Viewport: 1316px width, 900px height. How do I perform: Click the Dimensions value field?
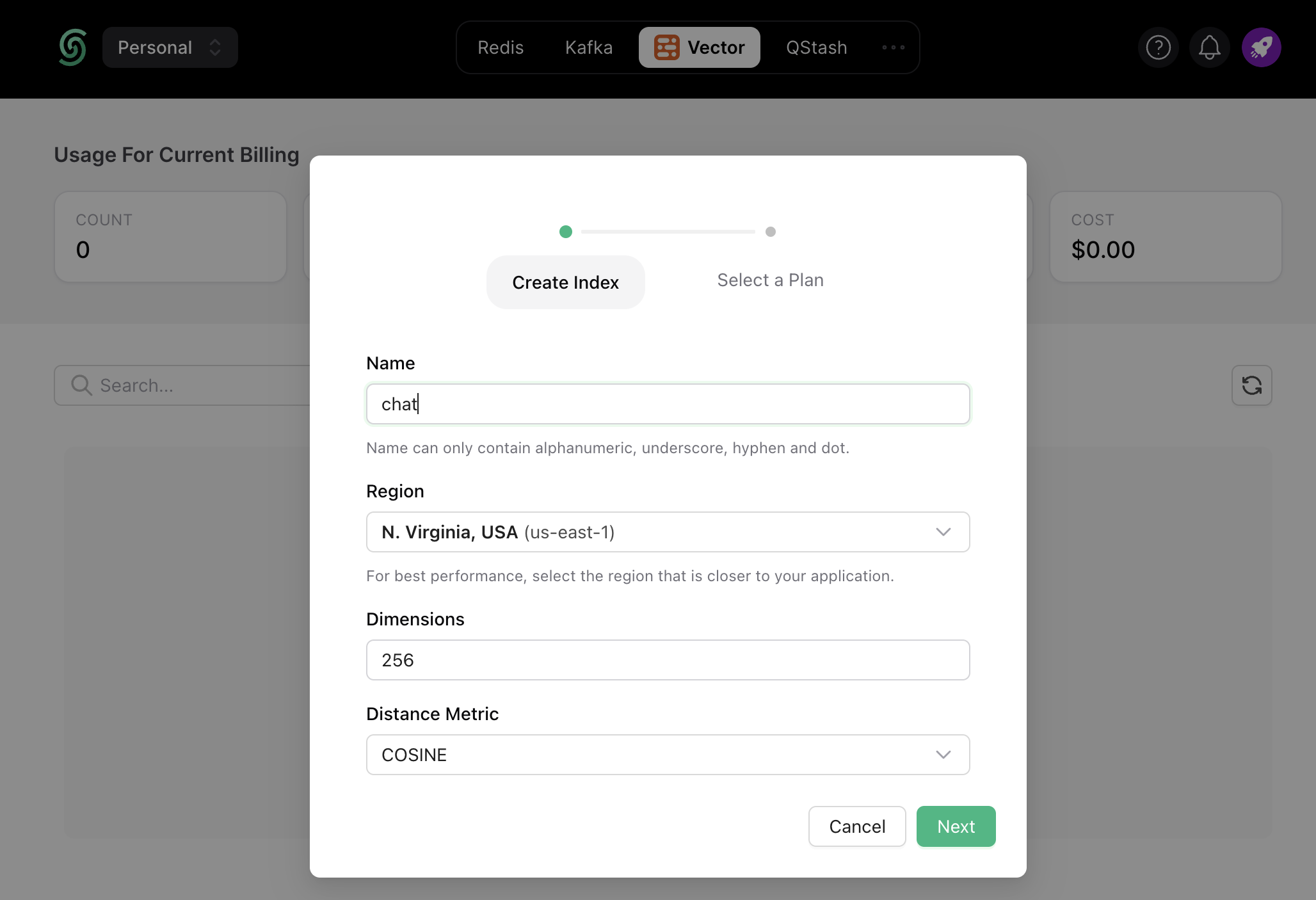(x=668, y=660)
